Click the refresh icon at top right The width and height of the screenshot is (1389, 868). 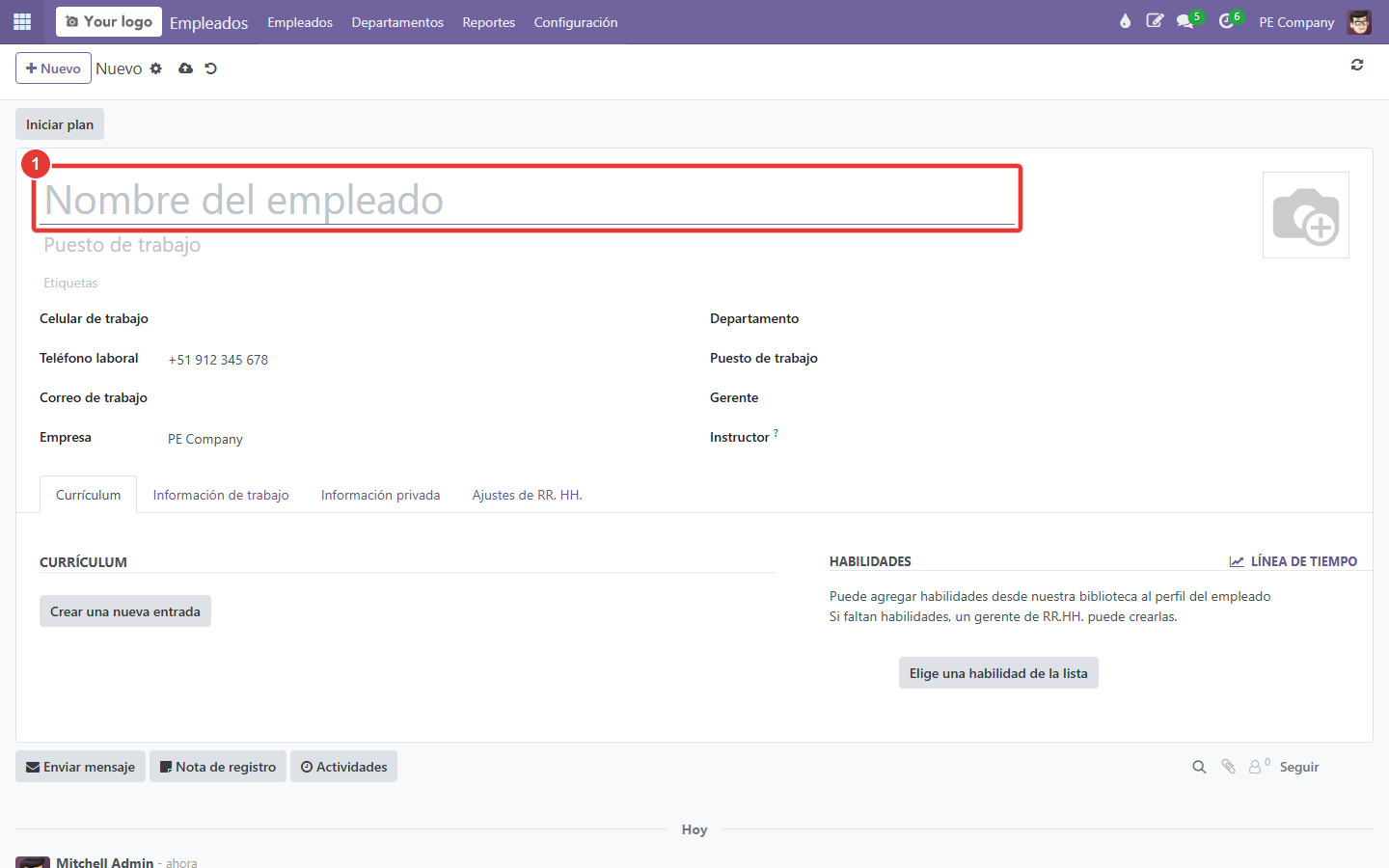(1357, 65)
